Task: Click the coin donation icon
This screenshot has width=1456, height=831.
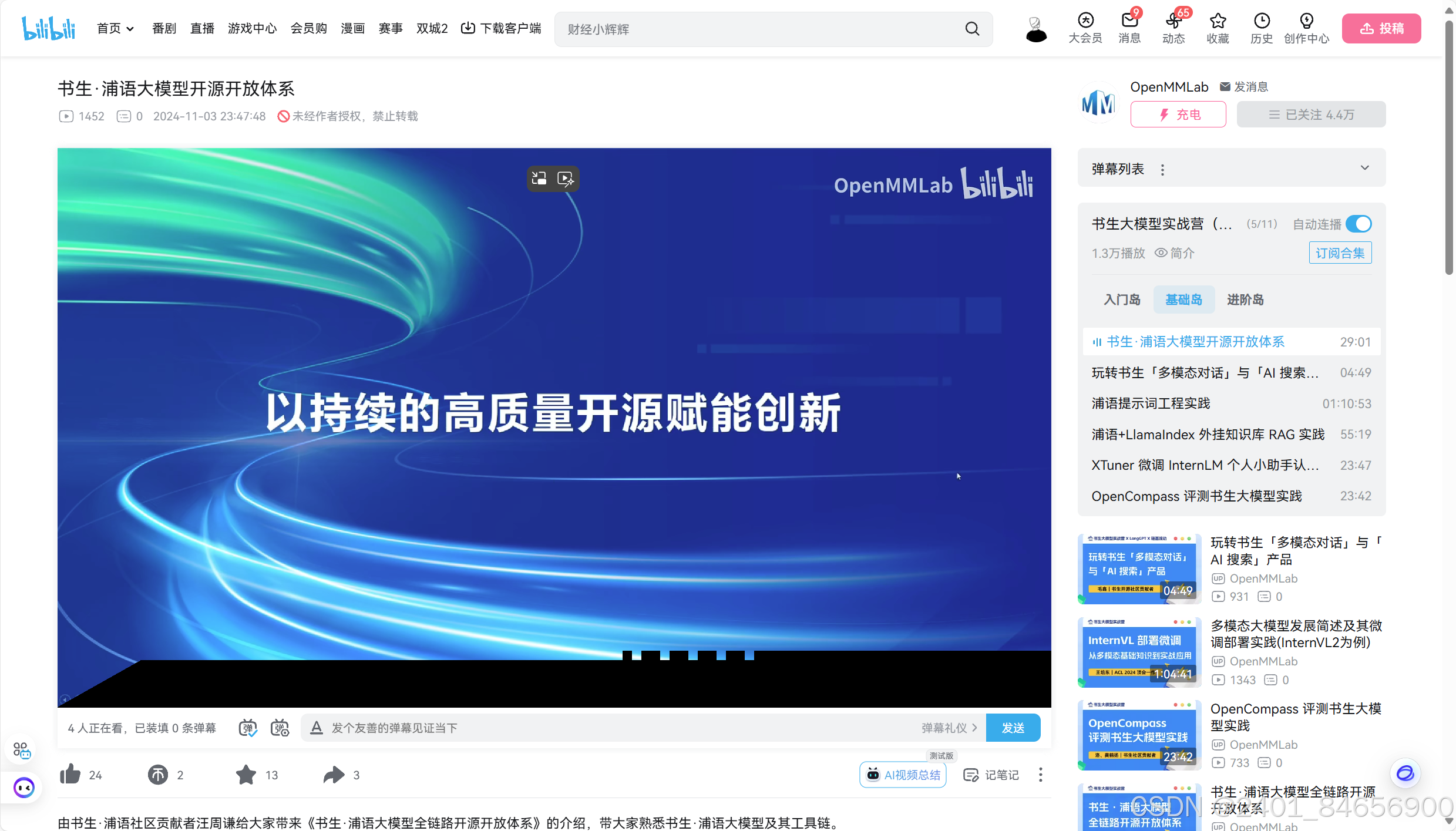Action: (x=157, y=775)
